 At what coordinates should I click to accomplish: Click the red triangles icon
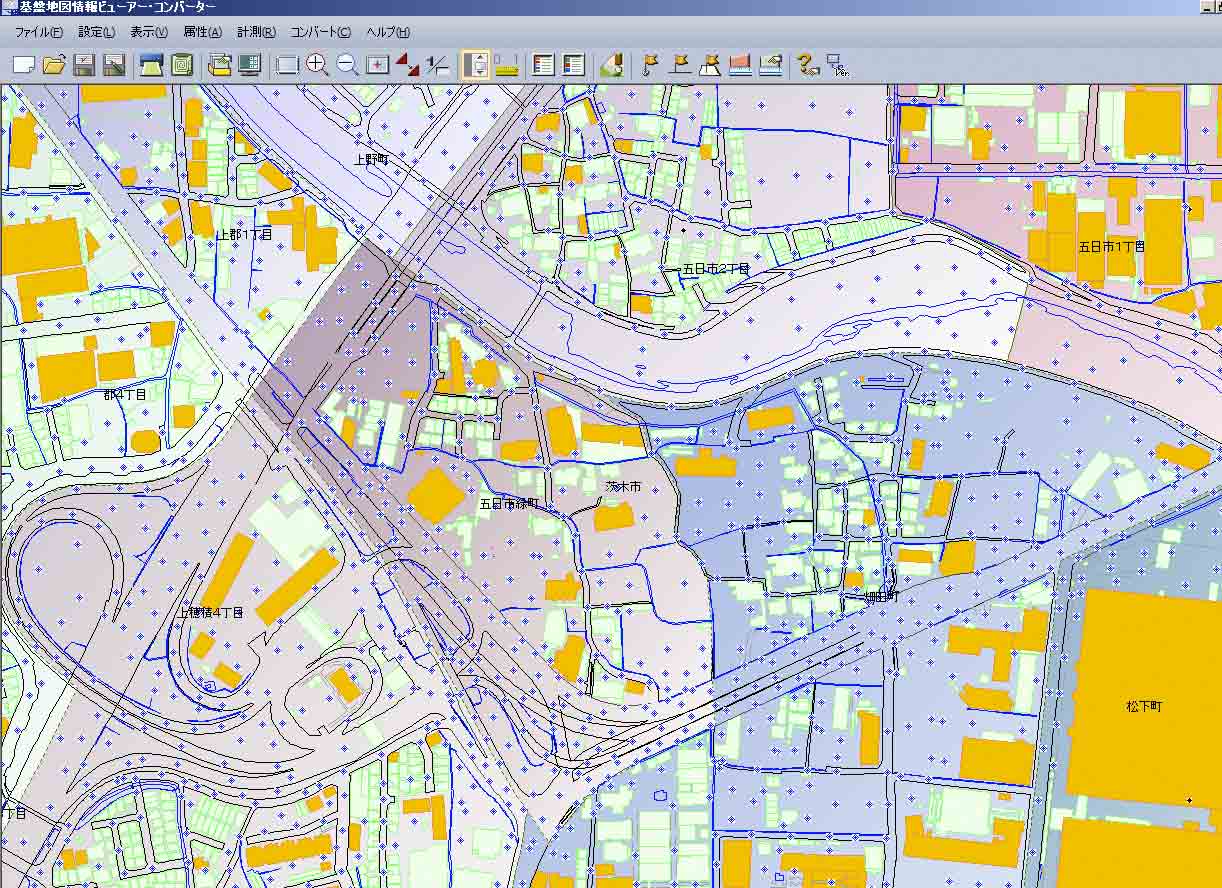[407, 65]
